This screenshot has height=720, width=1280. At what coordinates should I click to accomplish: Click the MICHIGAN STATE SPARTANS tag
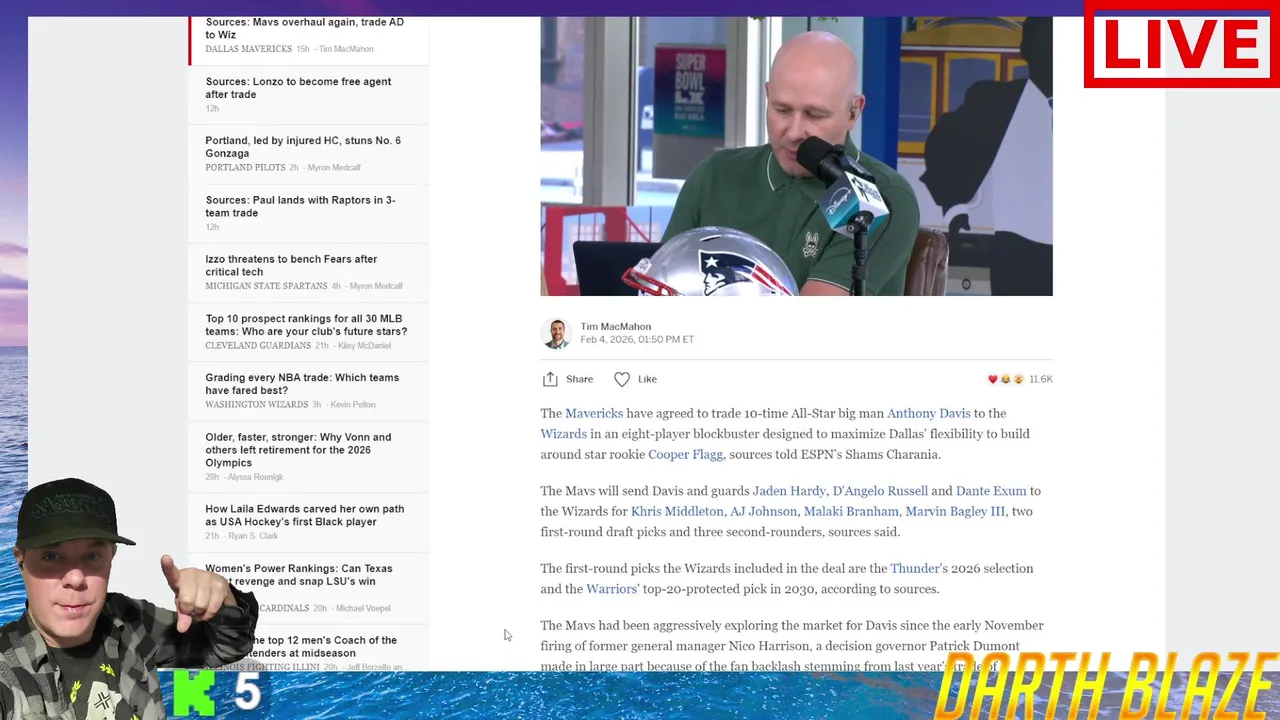266,286
